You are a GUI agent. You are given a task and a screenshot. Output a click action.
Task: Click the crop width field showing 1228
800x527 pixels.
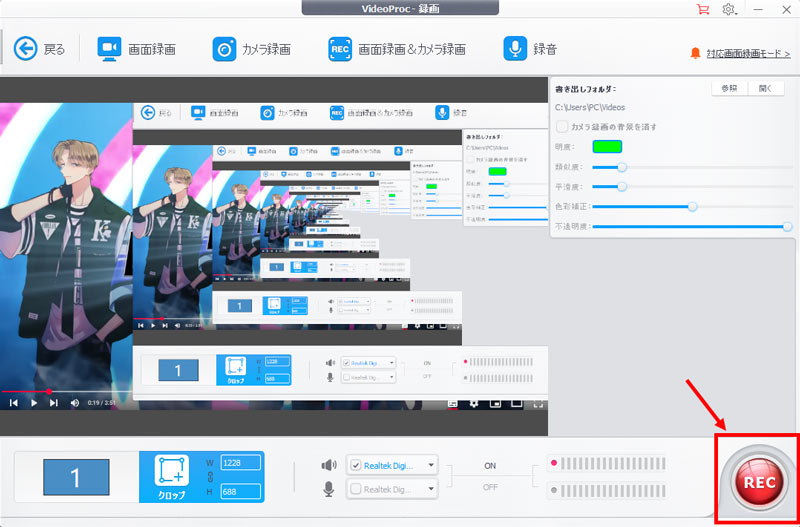pyautogui.click(x=240, y=463)
